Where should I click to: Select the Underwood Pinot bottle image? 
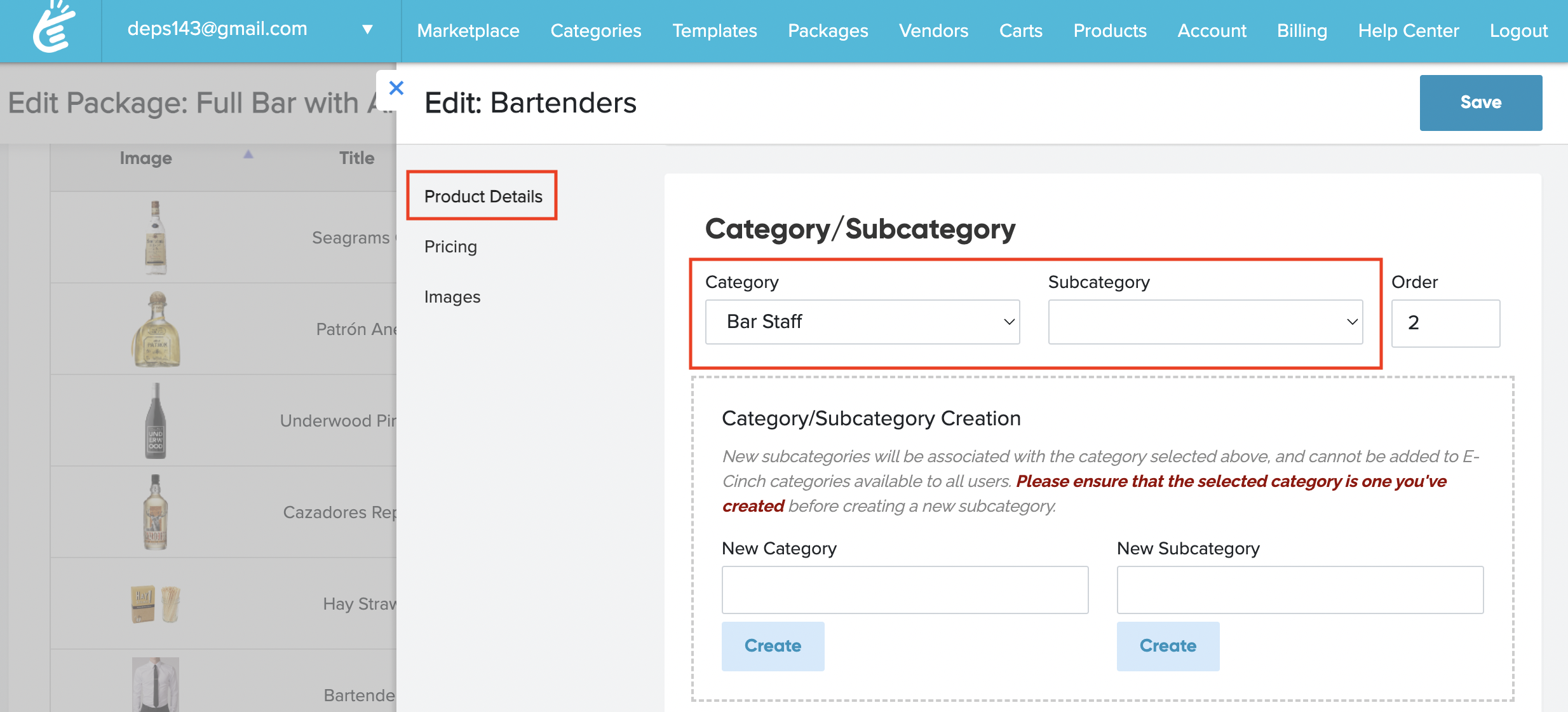click(x=156, y=421)
